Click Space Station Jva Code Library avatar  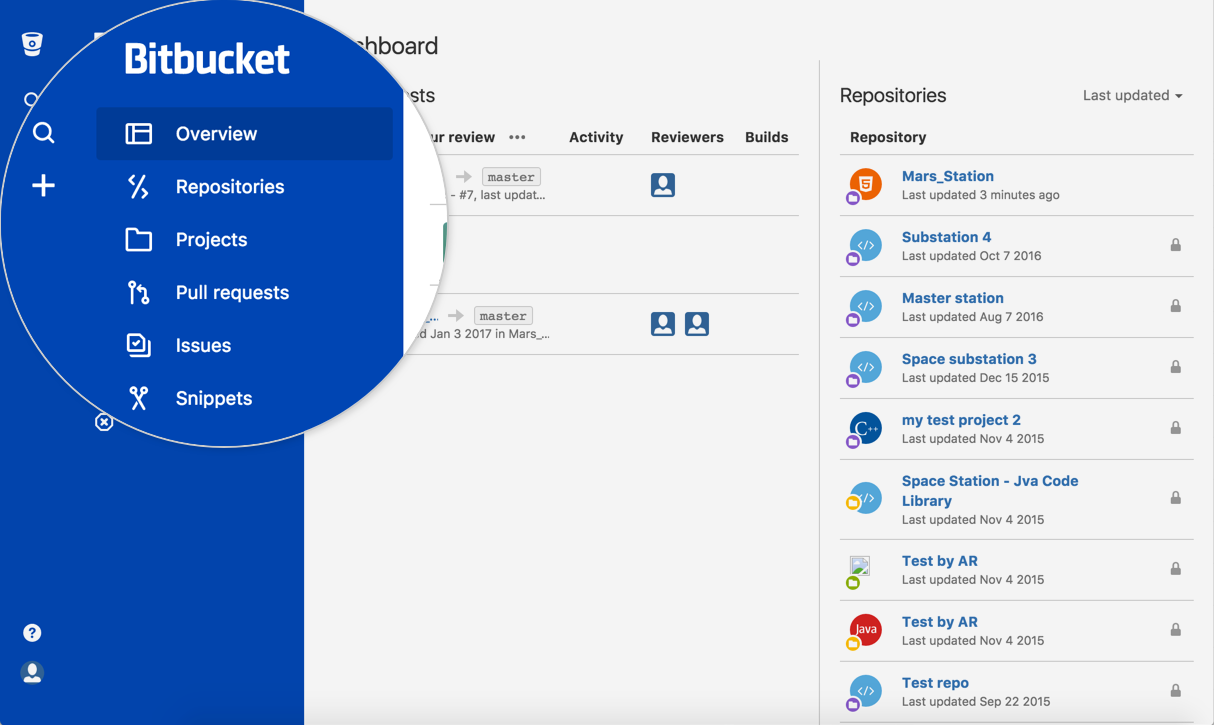865,497
